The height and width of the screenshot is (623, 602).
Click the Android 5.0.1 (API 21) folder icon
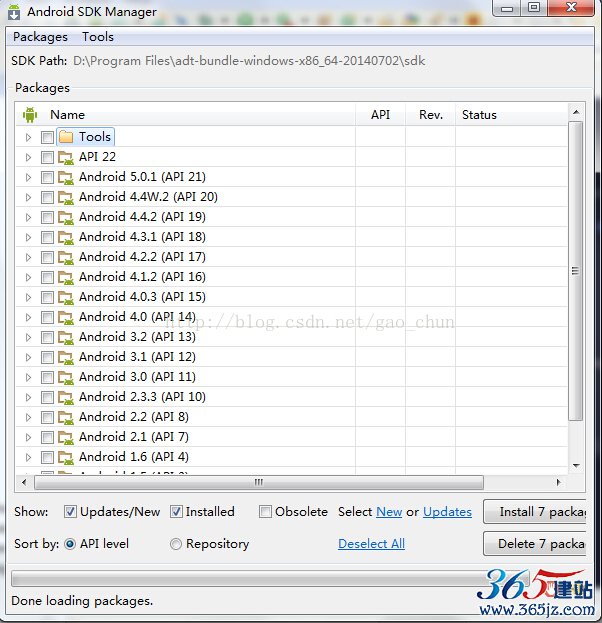(x=66, y=177)
